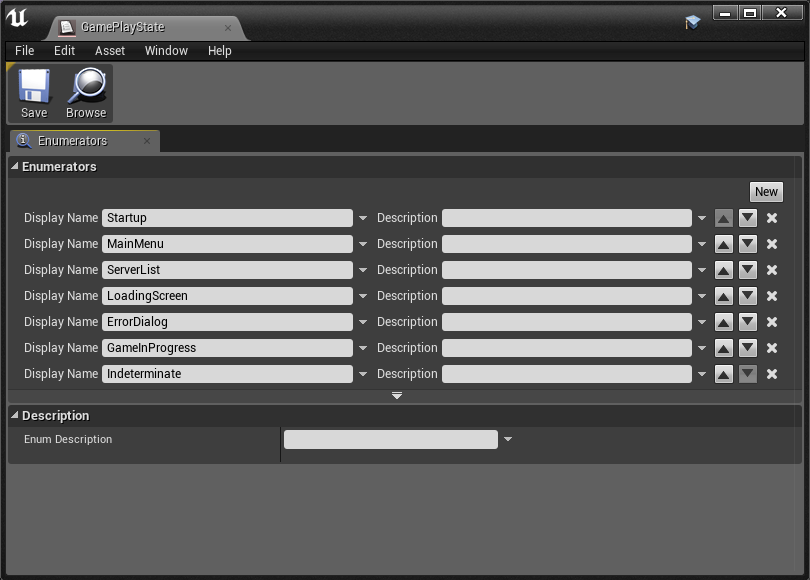The image size is (810, 580).
Task: Edit the MainMenu display name field
Action: pyautogui.click(x=227, y=244)
